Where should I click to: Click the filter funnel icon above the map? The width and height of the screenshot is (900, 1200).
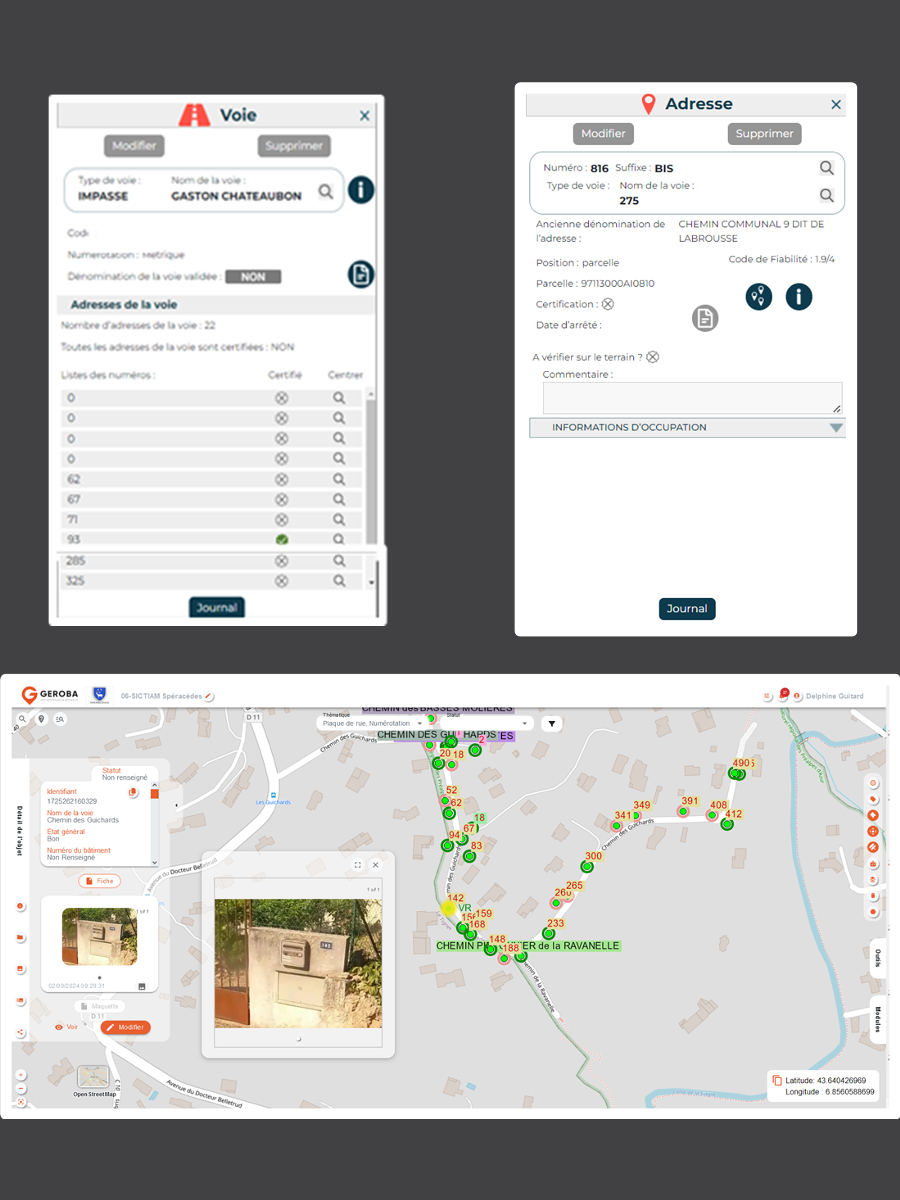tap(552, 723)
